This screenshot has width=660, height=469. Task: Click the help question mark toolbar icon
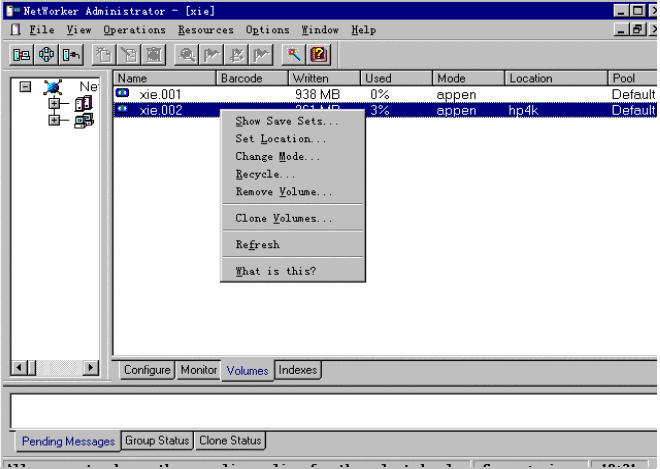point(318,55)
